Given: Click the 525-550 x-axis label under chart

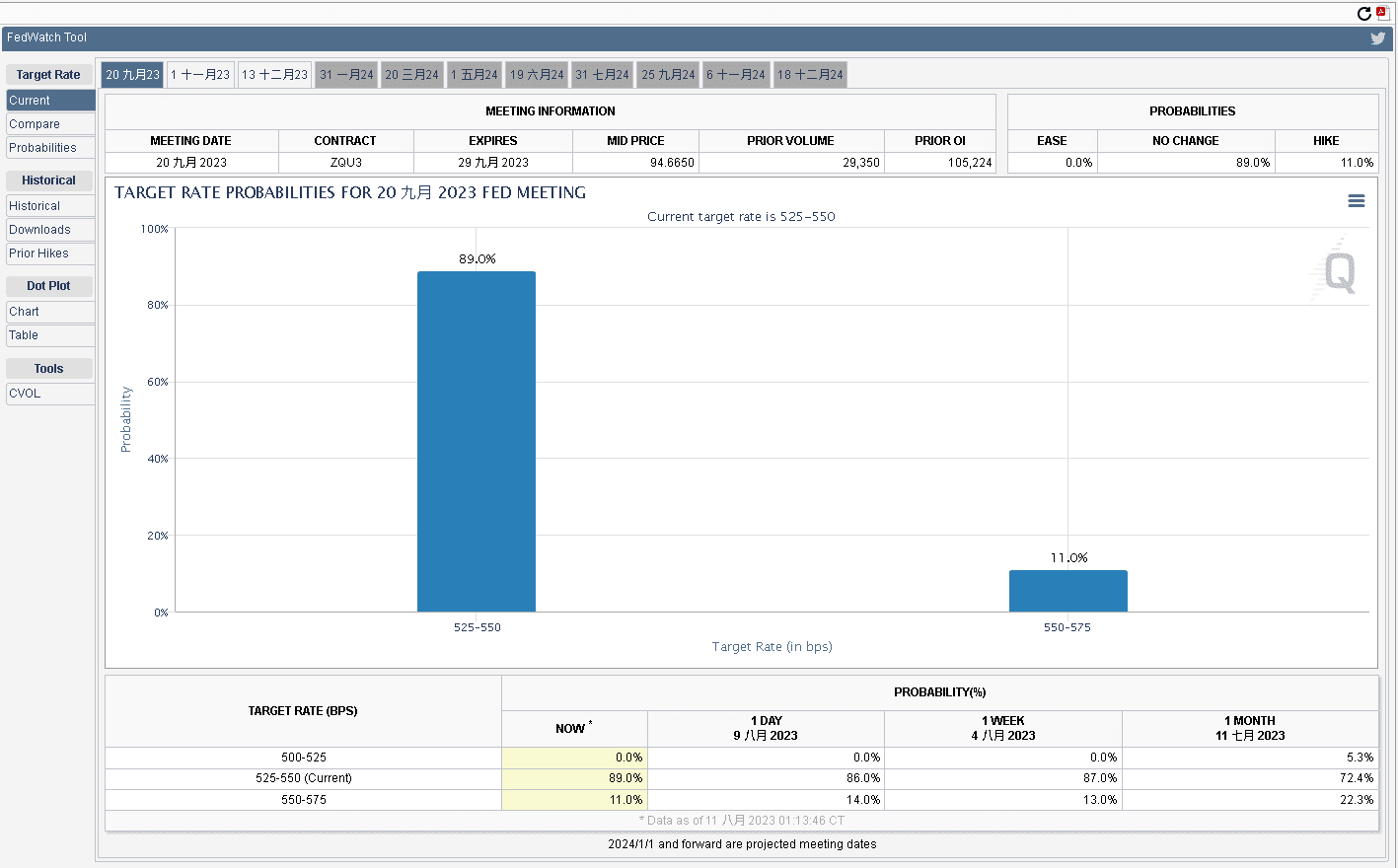Looking at the screenshot, I should (478, 627).
